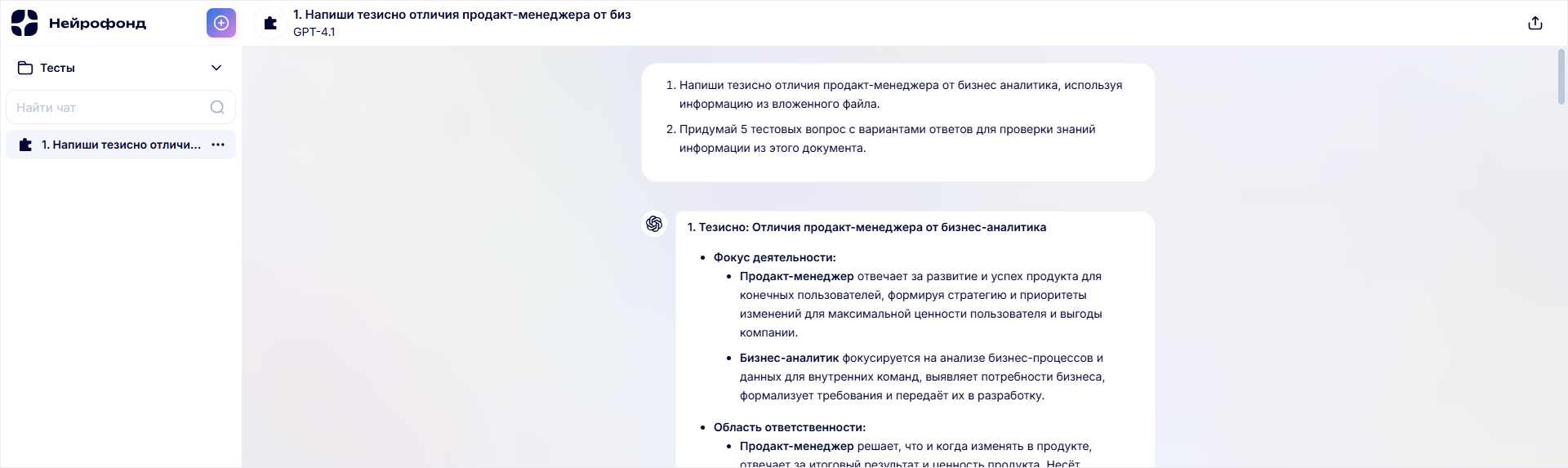Click 'Фокус деятельности:' bullet text
The image size is (1568, 468).
coord(775,257)
